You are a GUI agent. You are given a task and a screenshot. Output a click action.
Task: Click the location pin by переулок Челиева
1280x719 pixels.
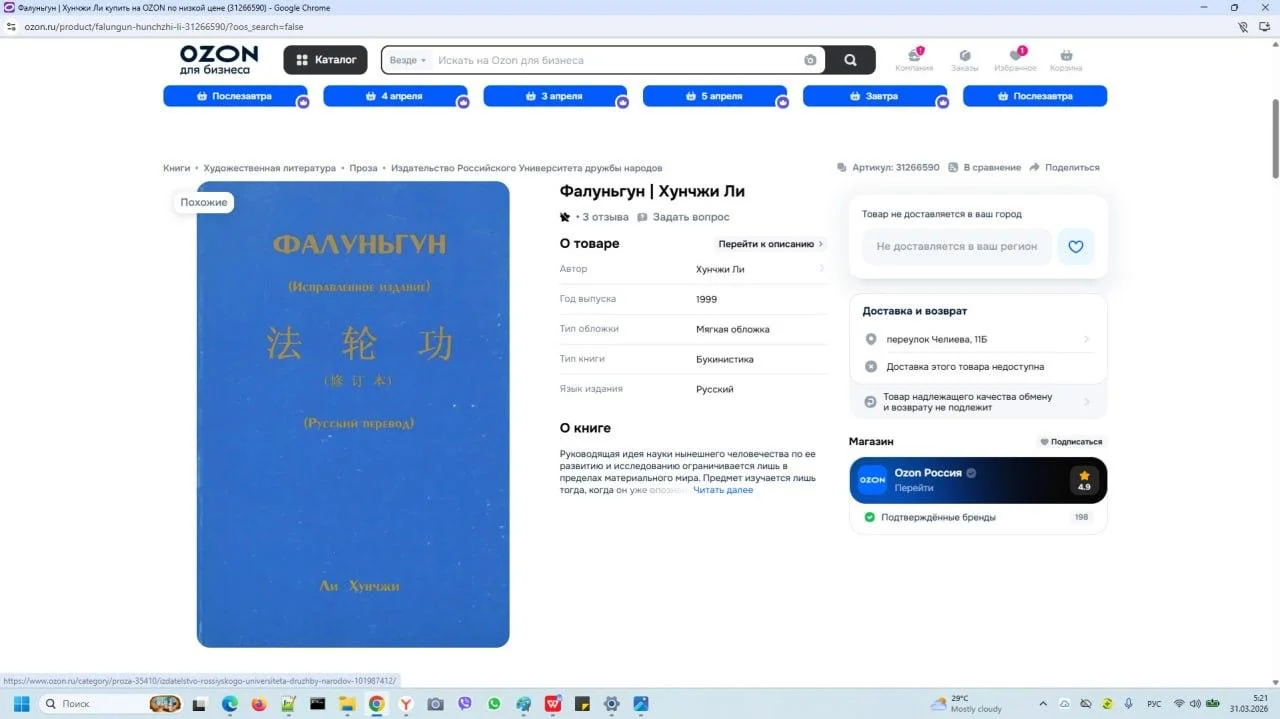871,339
